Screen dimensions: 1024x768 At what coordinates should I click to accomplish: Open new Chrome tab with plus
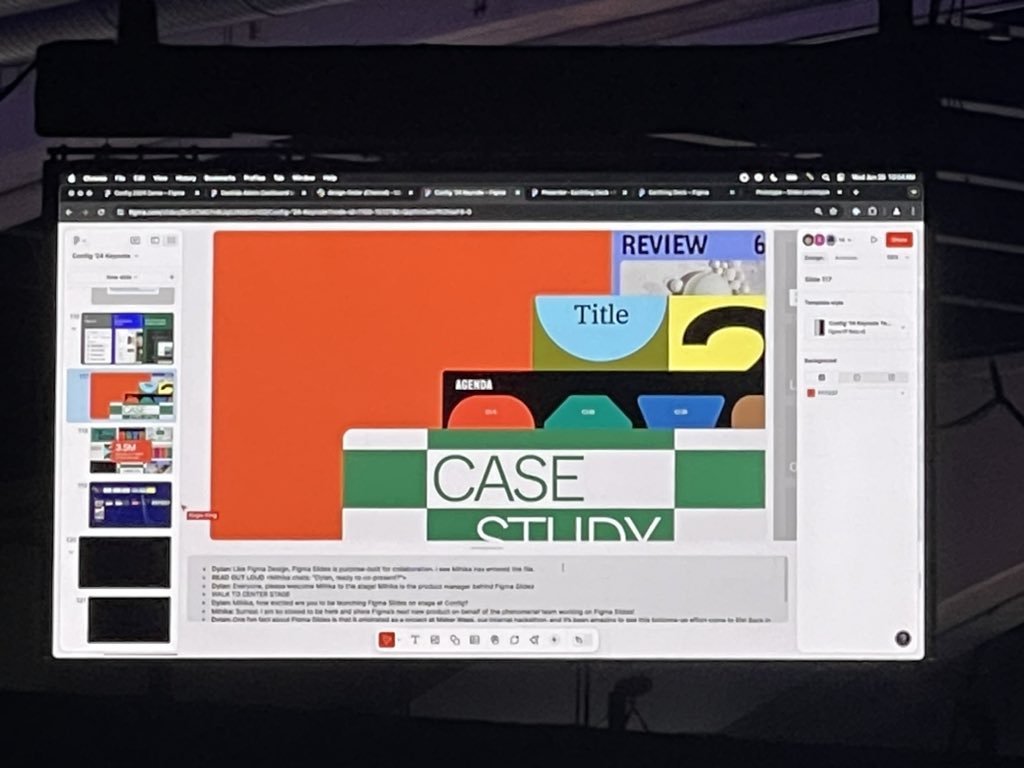coord(856,192)
